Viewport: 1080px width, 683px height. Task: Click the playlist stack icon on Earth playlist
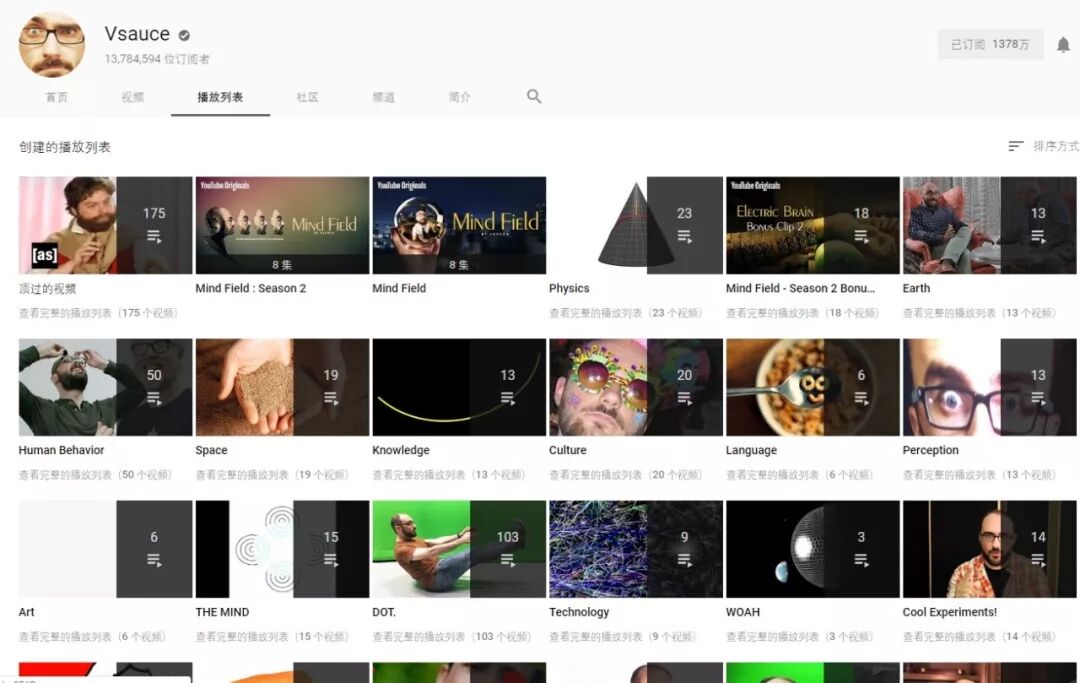pos(1036,237)
